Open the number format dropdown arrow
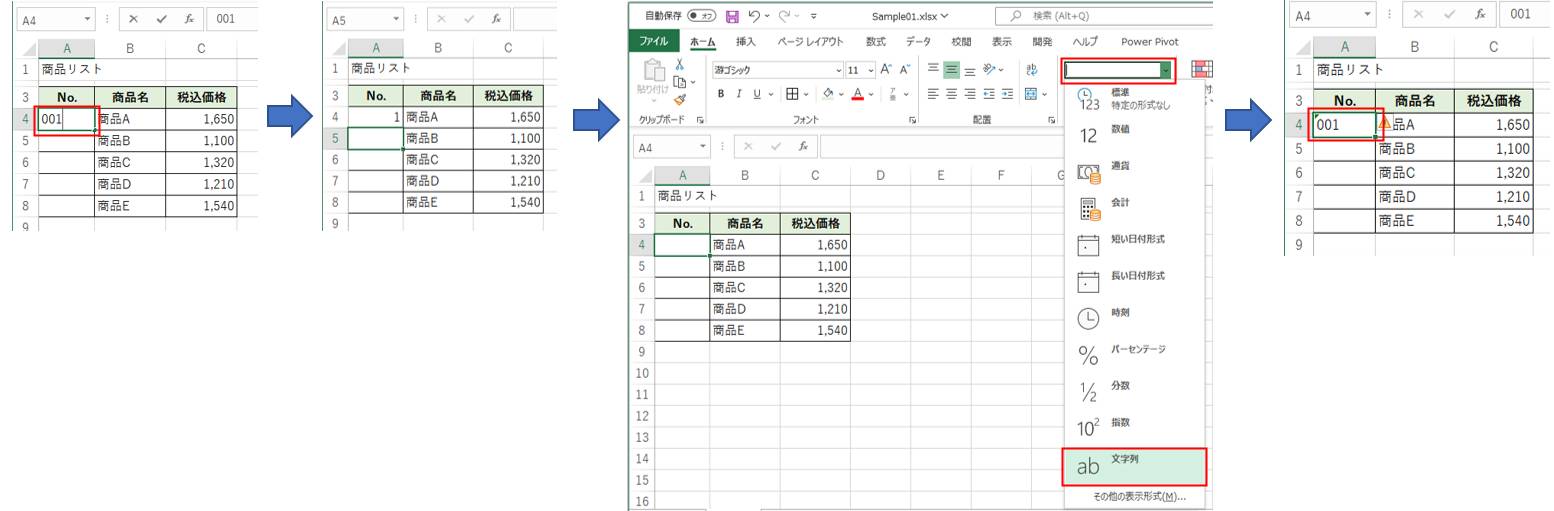1554x511 pixels. pos(1165,70)
